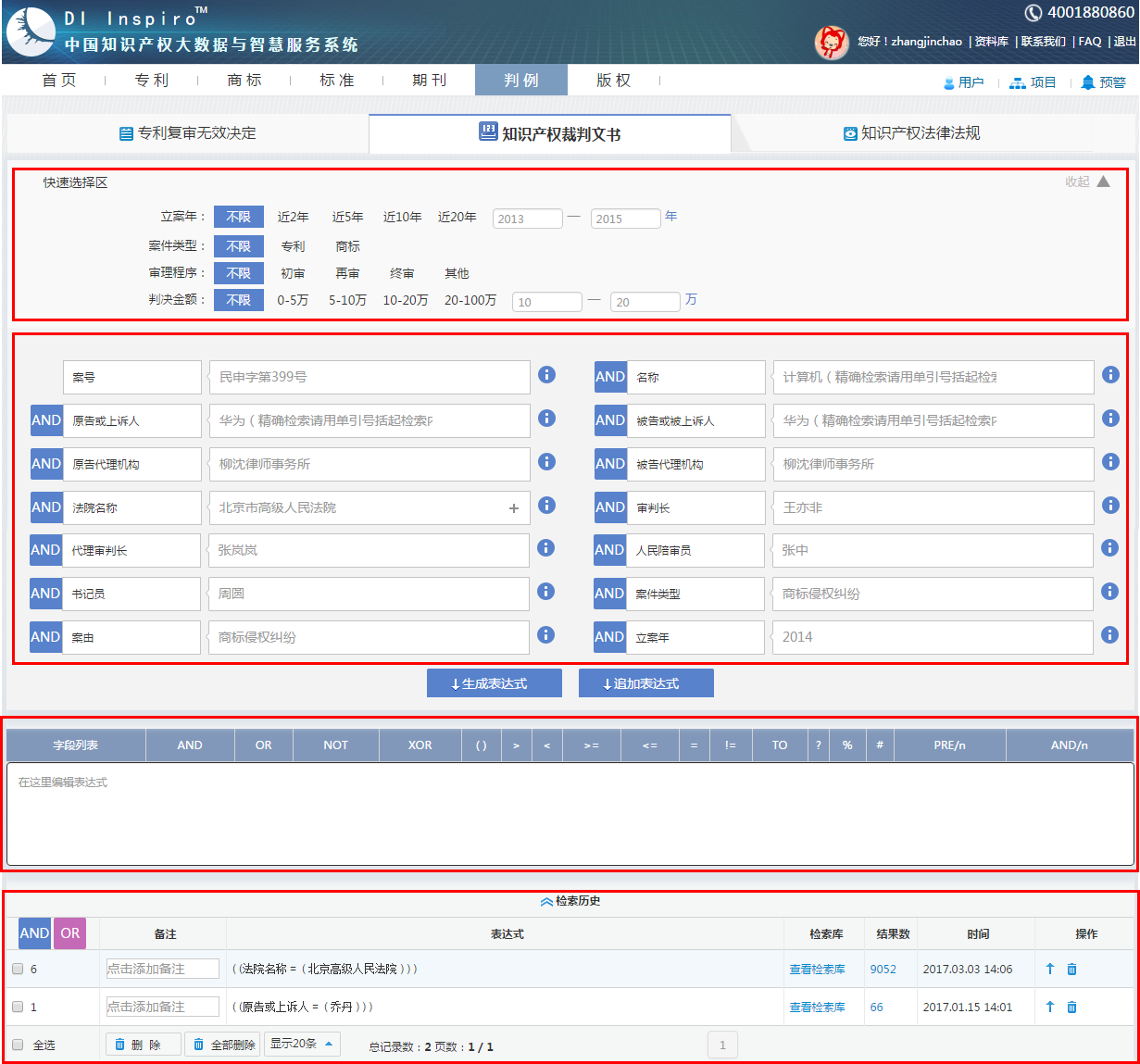Open the 项目 icon in top bar
Screen dimensions: 1140x1064
pyautogui.click(x=1018, y=82)
